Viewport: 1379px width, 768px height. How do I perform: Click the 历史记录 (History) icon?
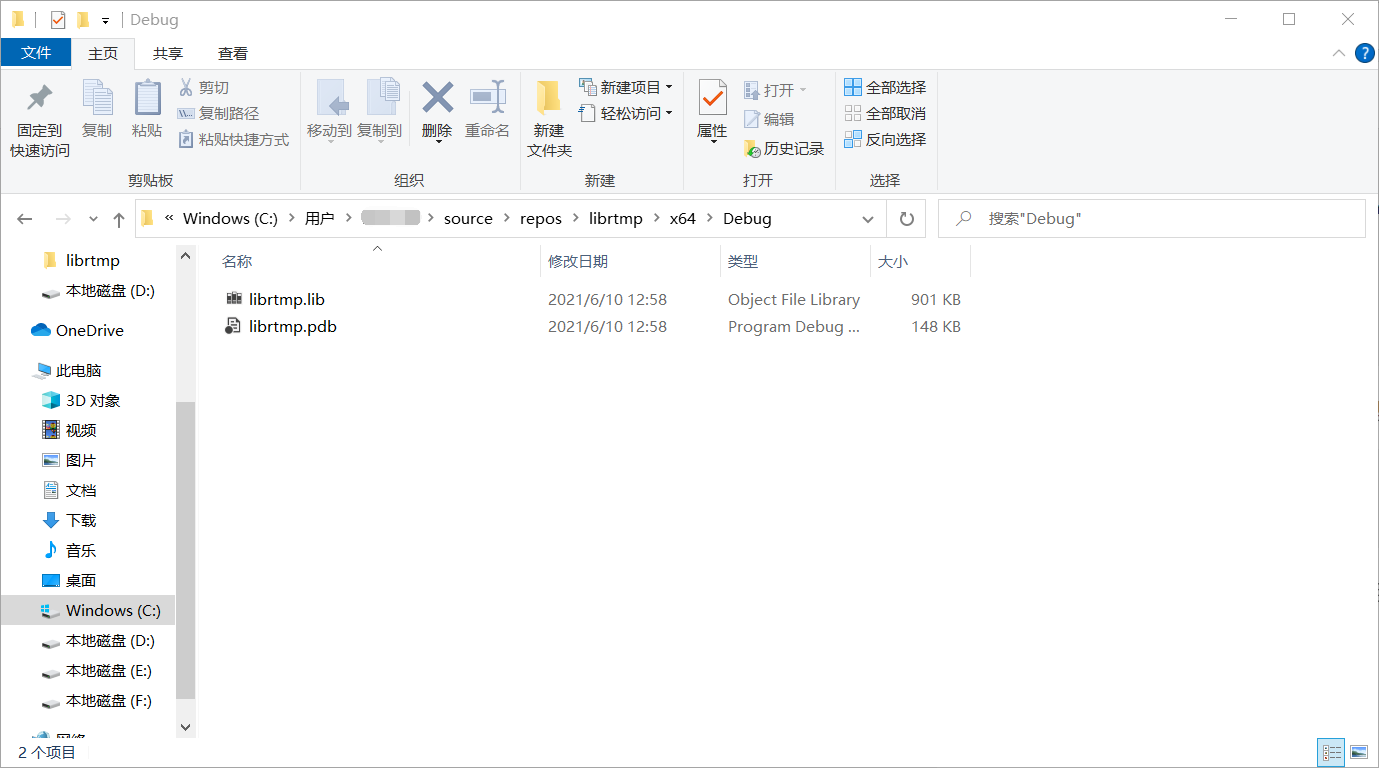click(783, 148)
